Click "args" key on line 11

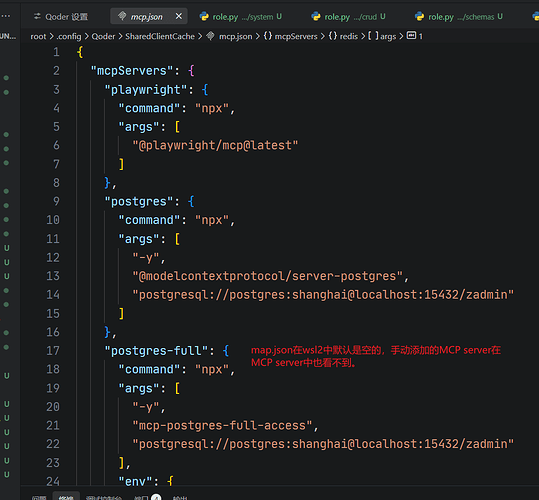pyautogui.click(x=139, y=239)
